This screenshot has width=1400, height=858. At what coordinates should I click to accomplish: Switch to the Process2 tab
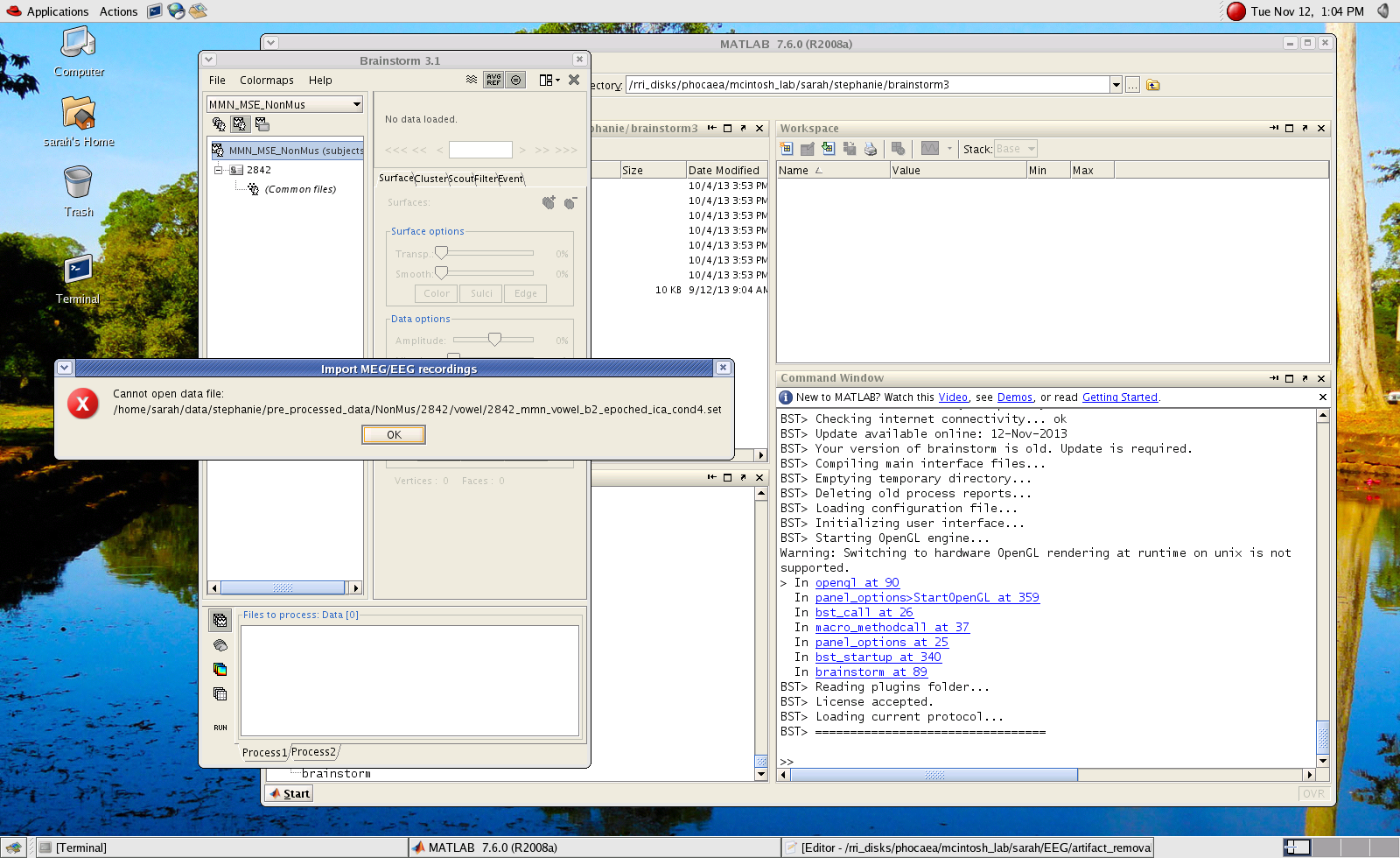313,752
